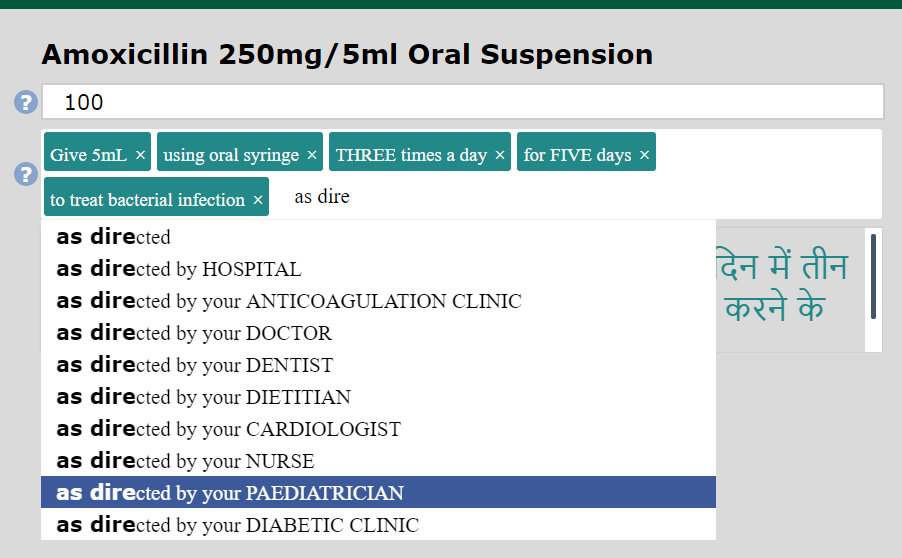Click the help icon beside the quantity field
Viewport: 902px width, 558px height.
26,102
